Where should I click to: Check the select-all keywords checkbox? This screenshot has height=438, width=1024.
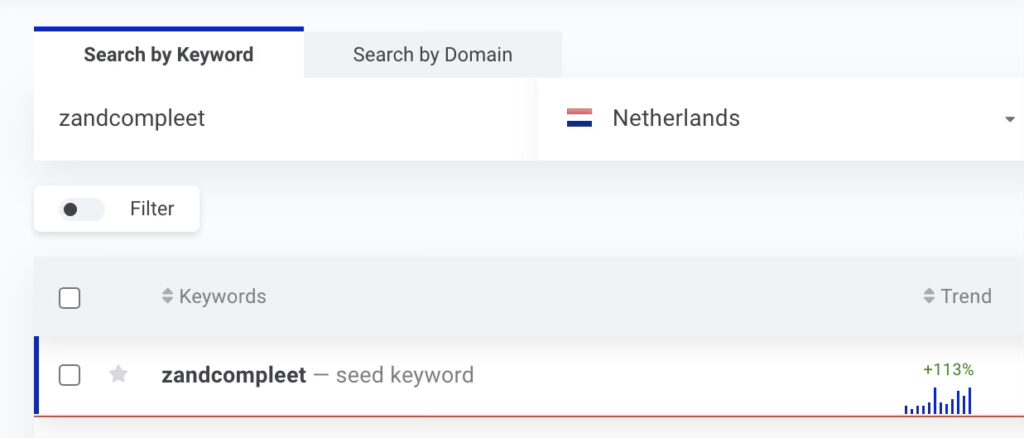click(70, 298)
